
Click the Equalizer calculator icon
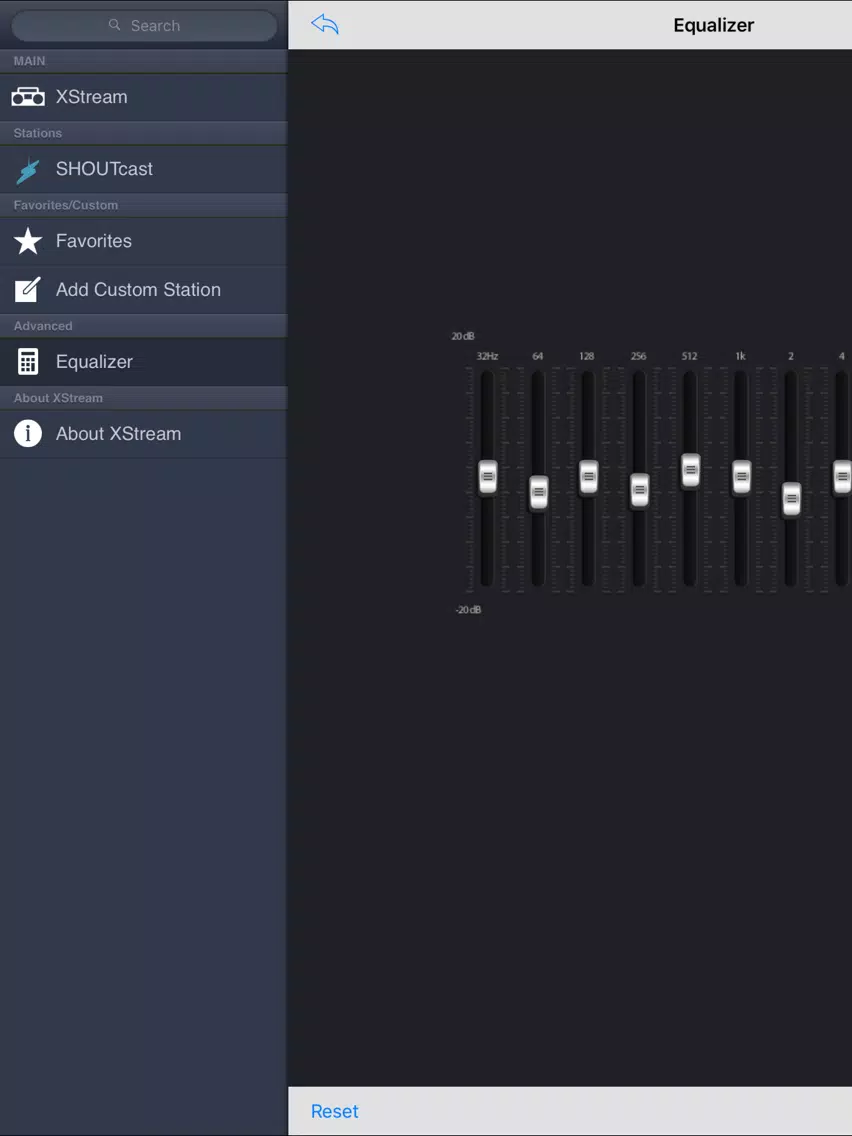[28, 362]
